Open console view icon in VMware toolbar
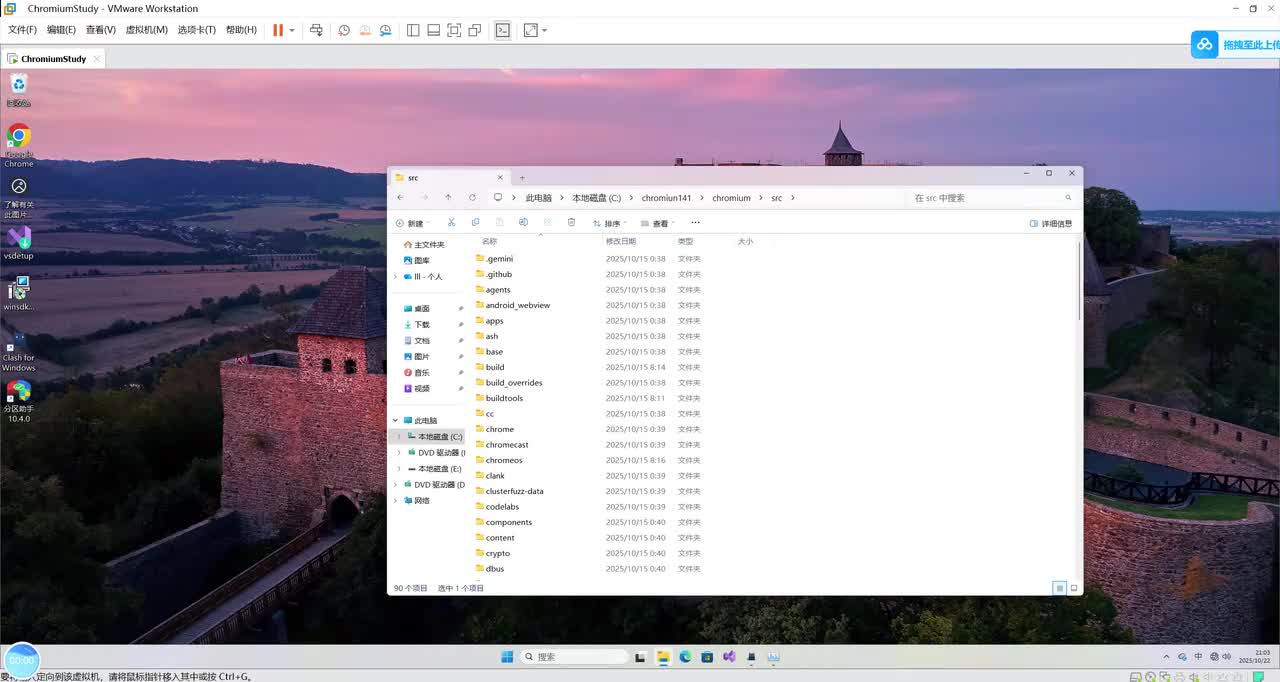 click(x=502, y=30)
